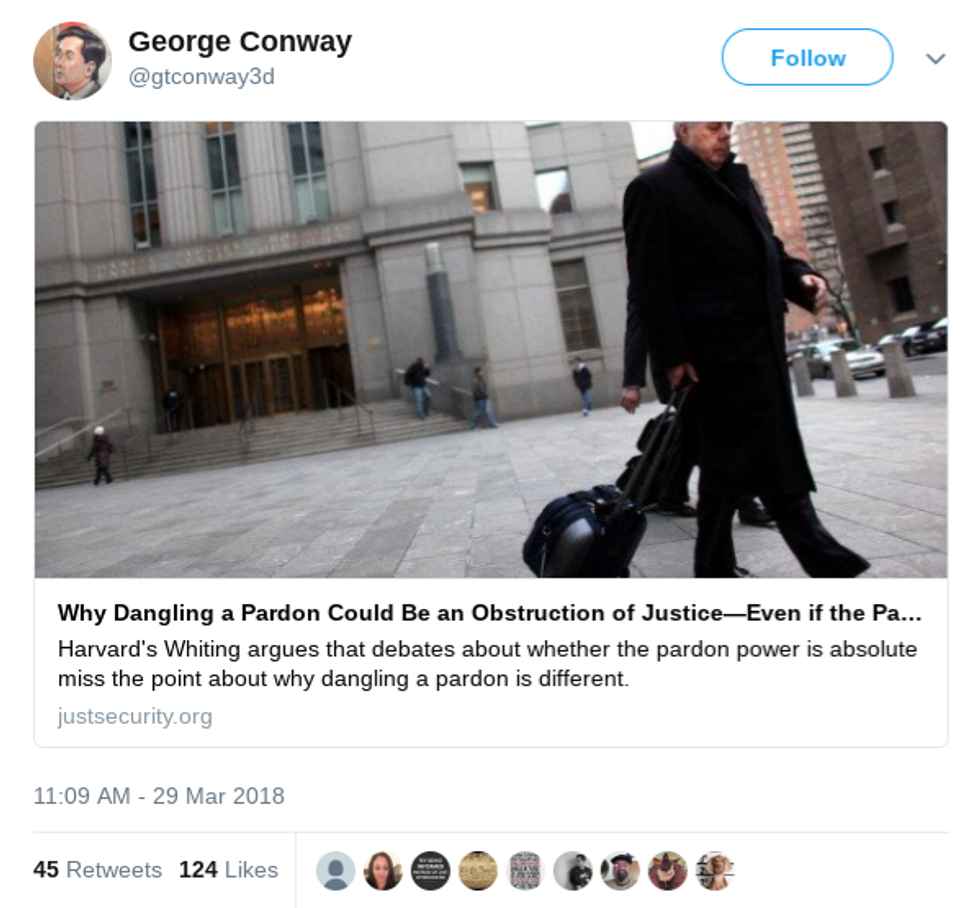The width and height of the screenshot is (980, 908).
Task: Click the cowboy hat liker avatar
Action: click(668, 871)
